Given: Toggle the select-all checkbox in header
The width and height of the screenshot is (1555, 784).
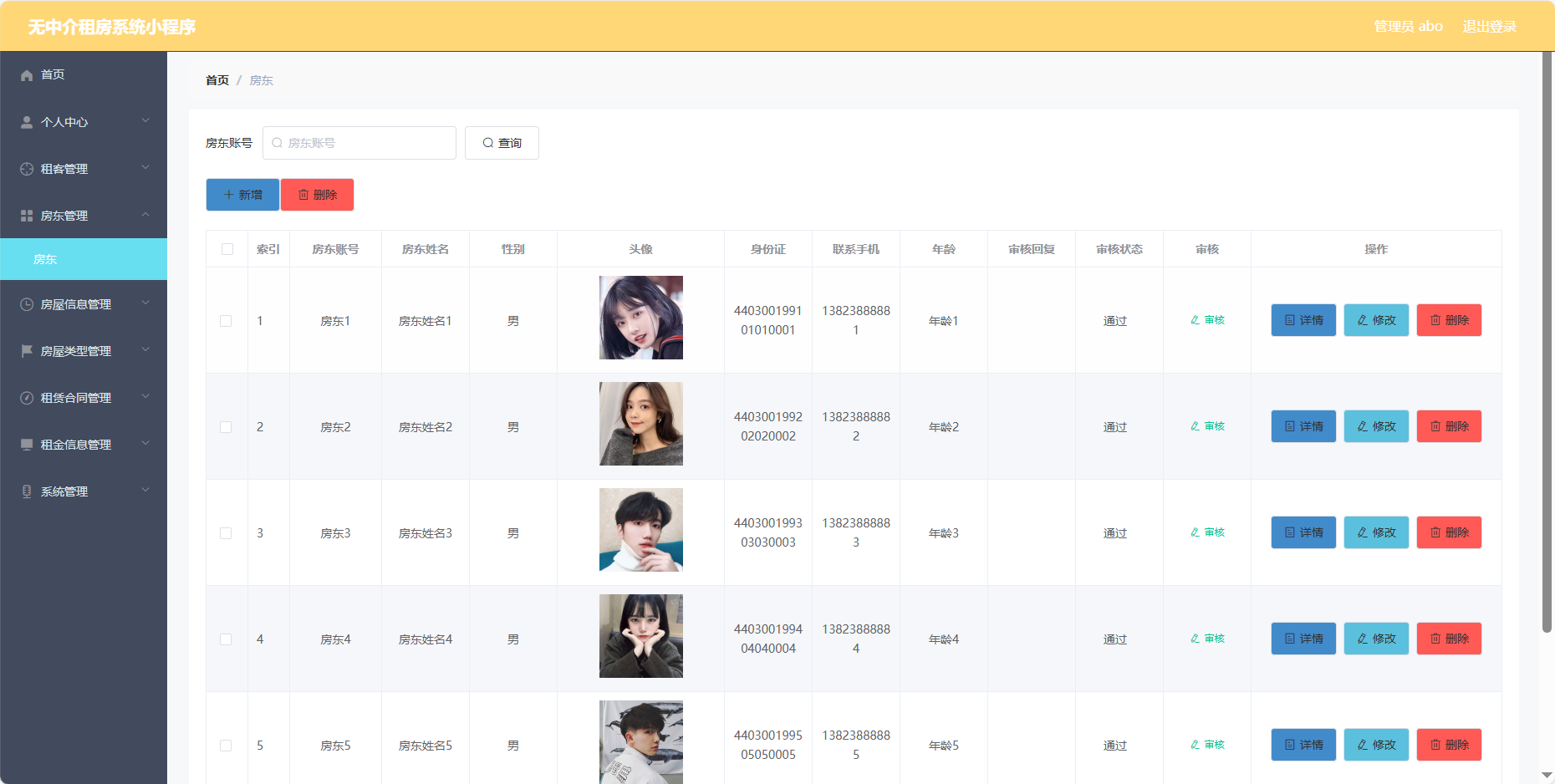Looking at the screenshot, I should click(227, 249).
